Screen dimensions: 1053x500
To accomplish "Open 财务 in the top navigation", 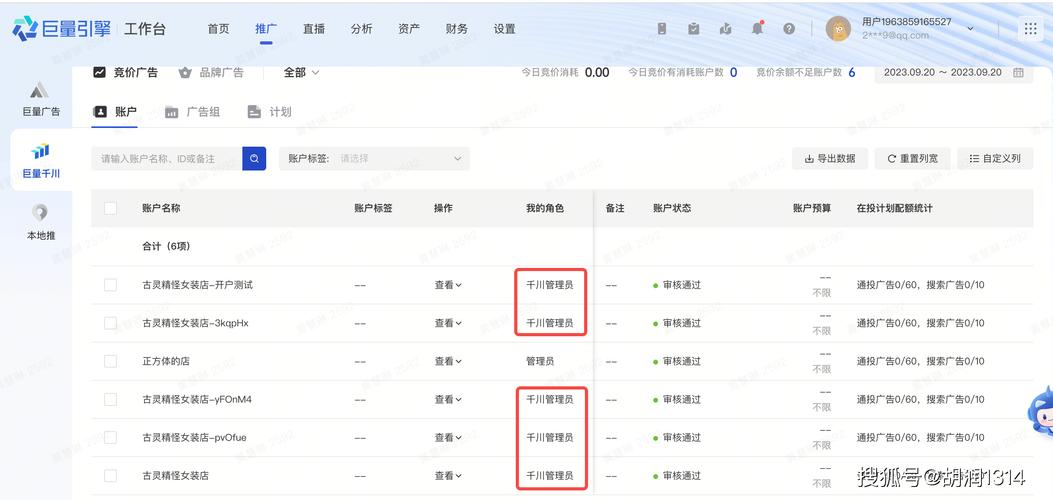I will tap(457, 29).
